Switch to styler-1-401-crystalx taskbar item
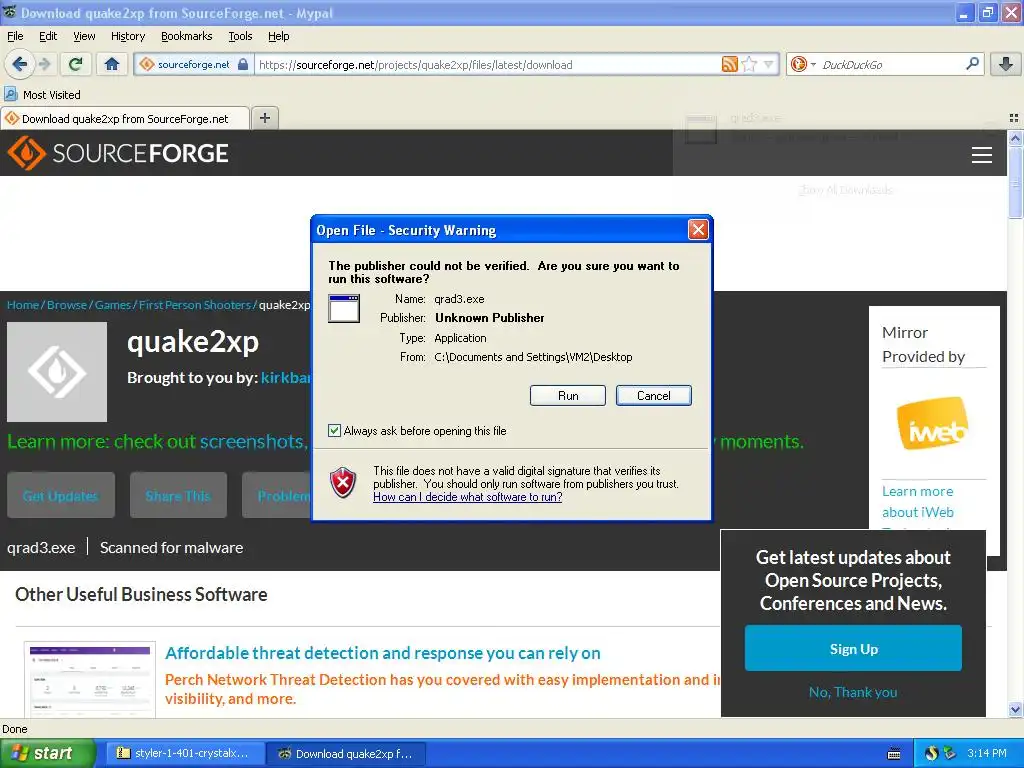The width and height of the screenshot is (1024, 768). 185,753
